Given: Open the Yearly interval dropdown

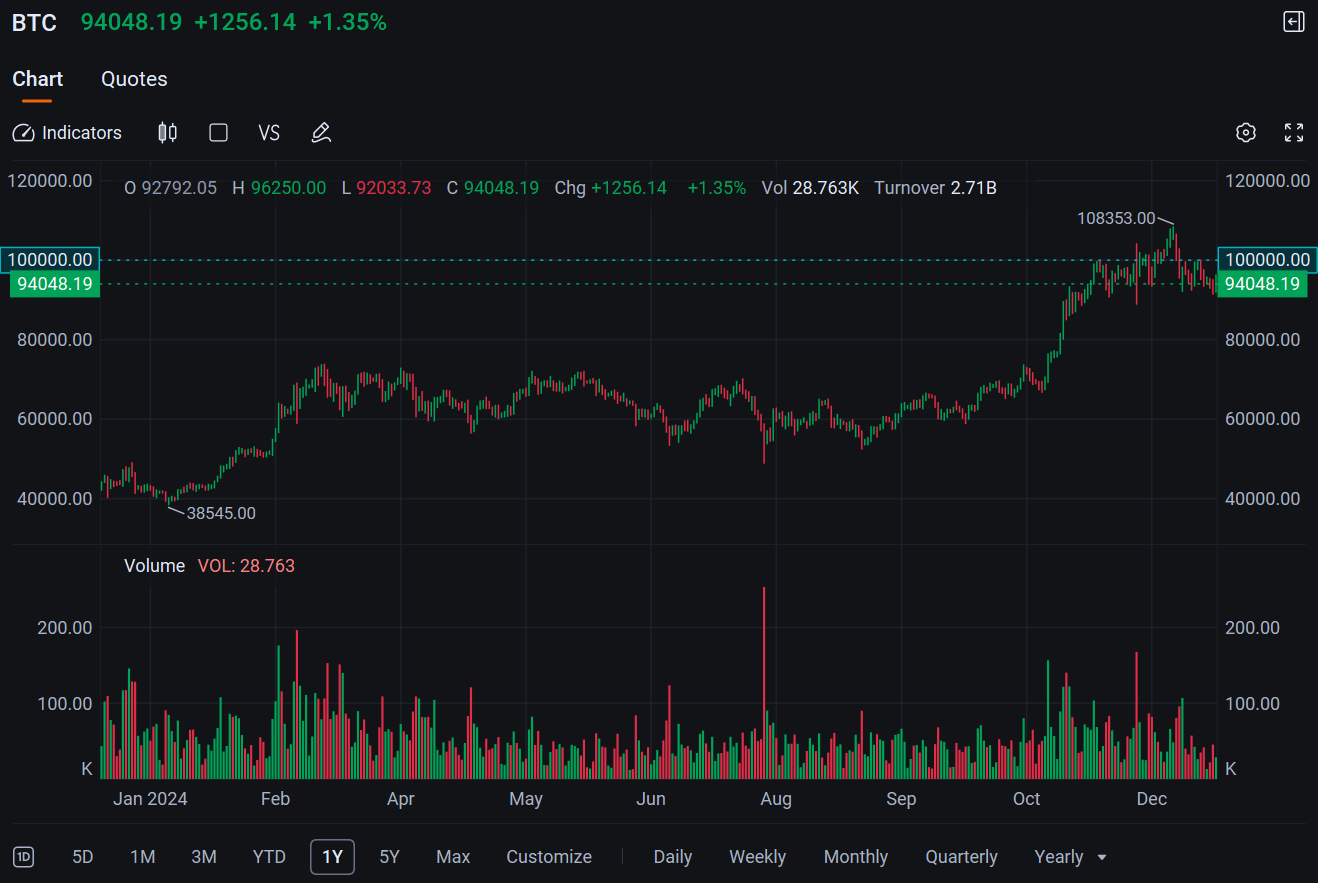Looking at the screenshot, I should (x=1071, y=857).
